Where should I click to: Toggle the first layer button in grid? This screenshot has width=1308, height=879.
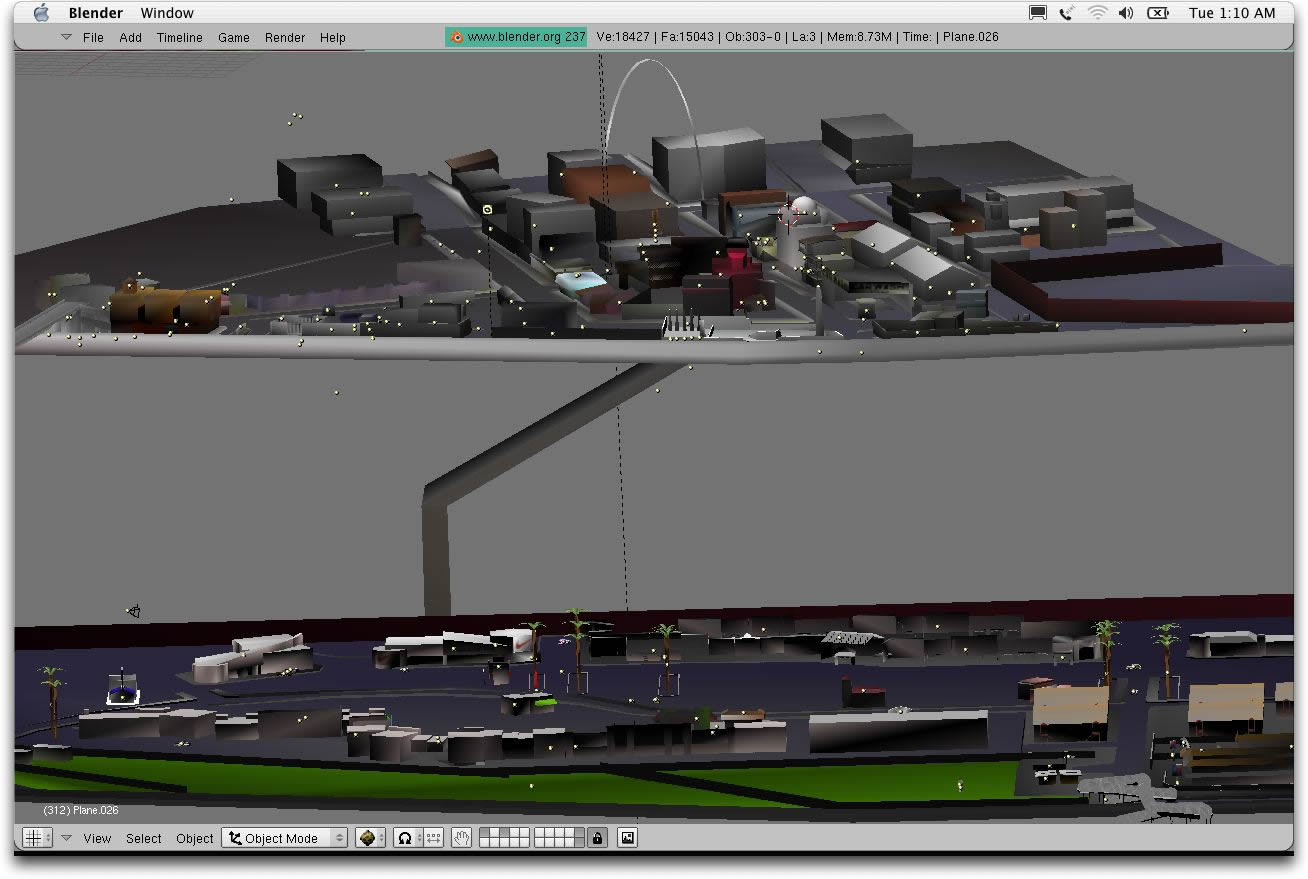(x=486, y=834)
